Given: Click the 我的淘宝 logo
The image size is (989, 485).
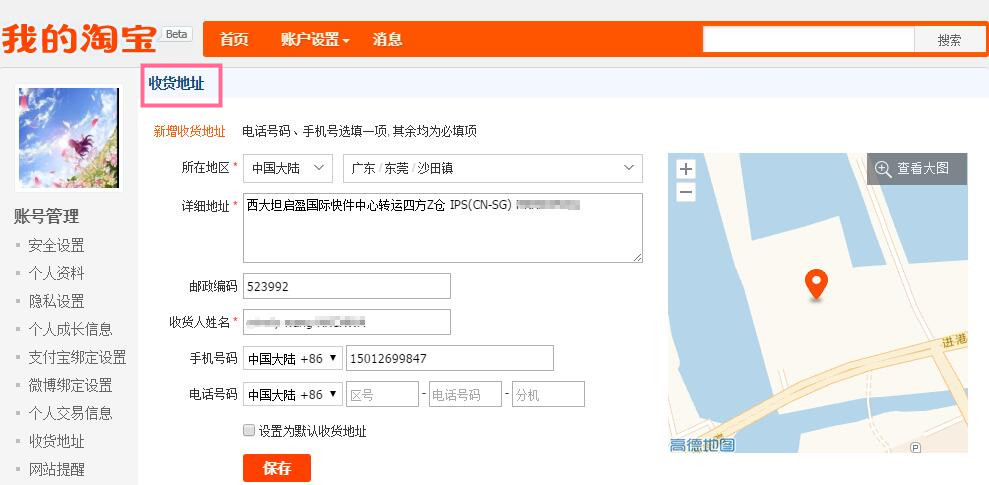Looking at the screenshot, I should (80, 39).
